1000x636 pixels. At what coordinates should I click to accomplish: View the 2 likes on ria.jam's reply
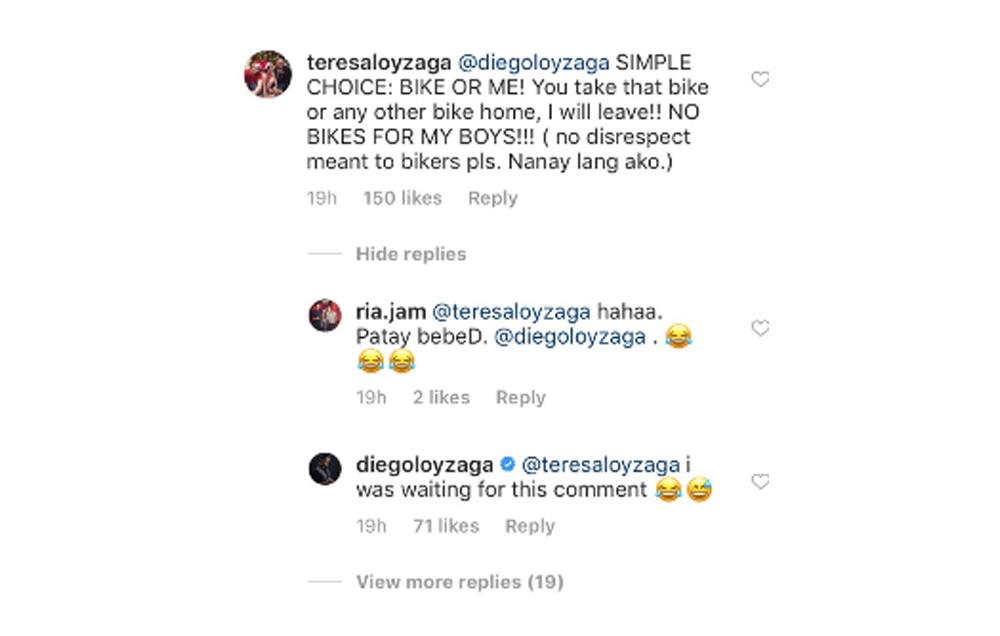tap(441, 397)
